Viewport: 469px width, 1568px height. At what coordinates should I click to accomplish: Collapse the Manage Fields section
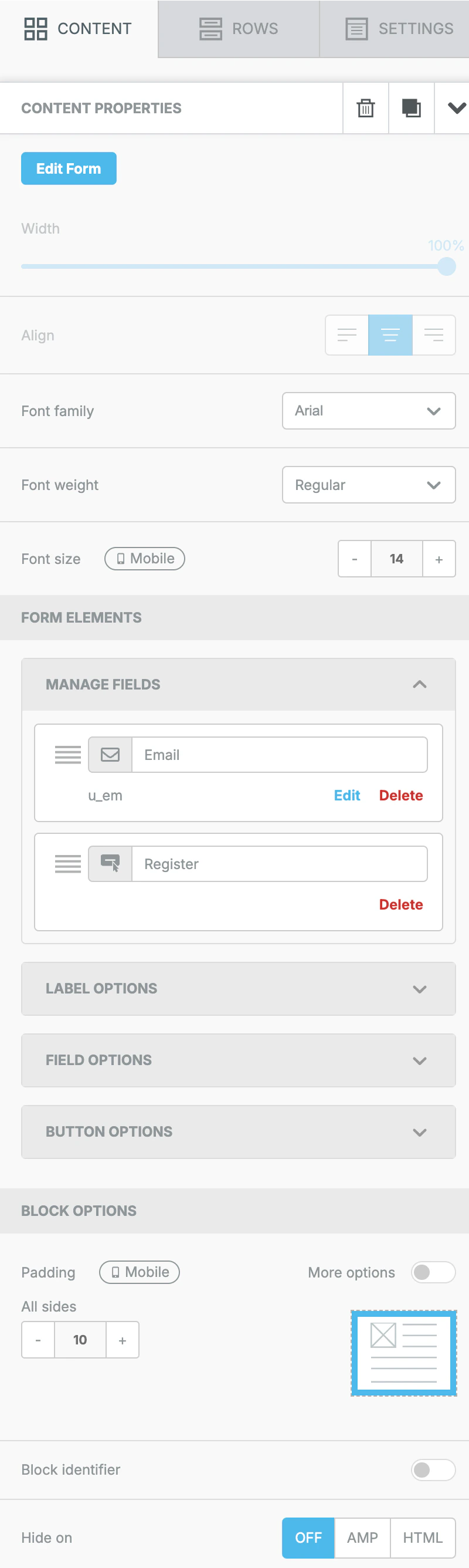point(419,684)
